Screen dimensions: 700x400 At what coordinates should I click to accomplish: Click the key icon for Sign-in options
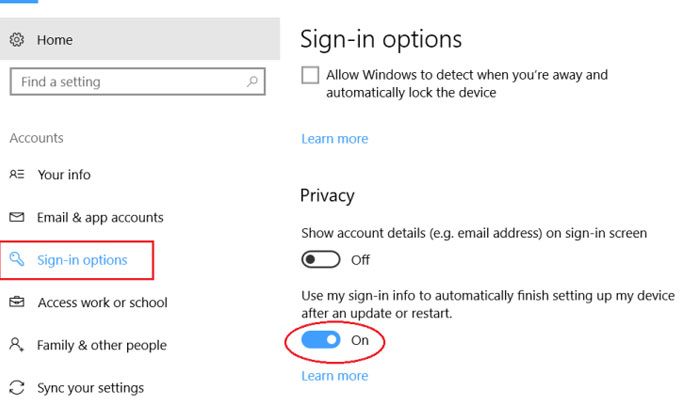(17, 260)
